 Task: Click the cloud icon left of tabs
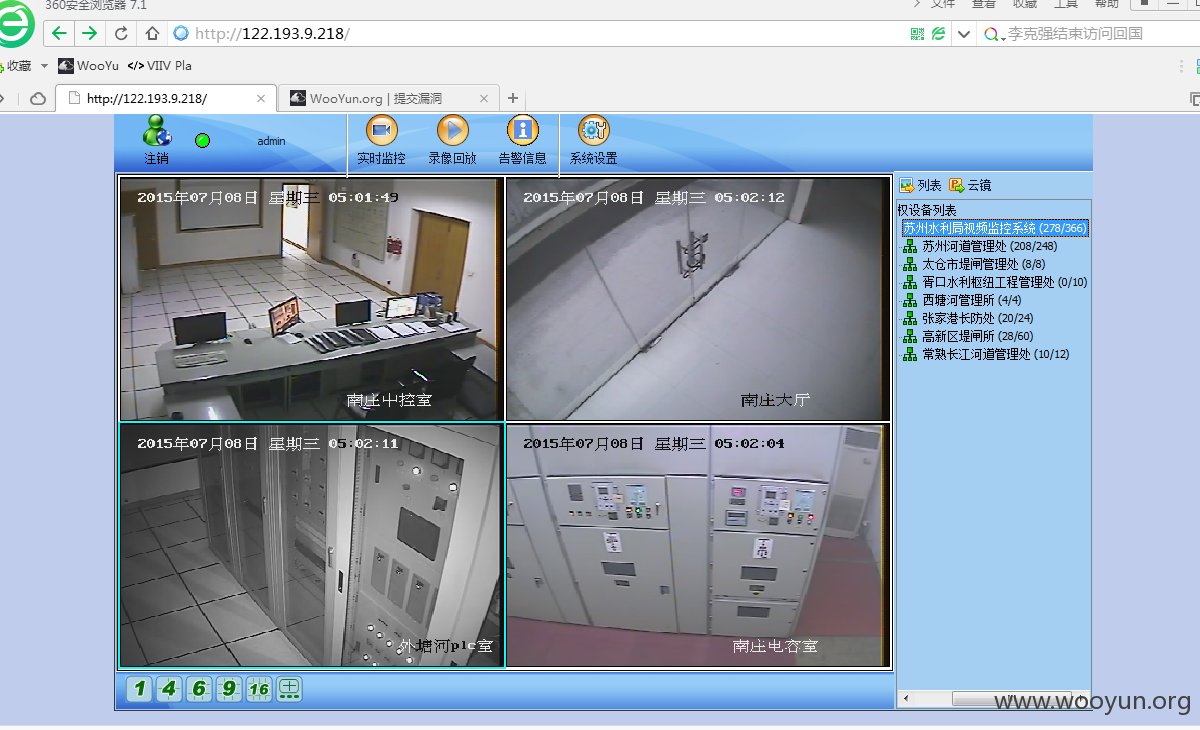click(x=38, y=98)
